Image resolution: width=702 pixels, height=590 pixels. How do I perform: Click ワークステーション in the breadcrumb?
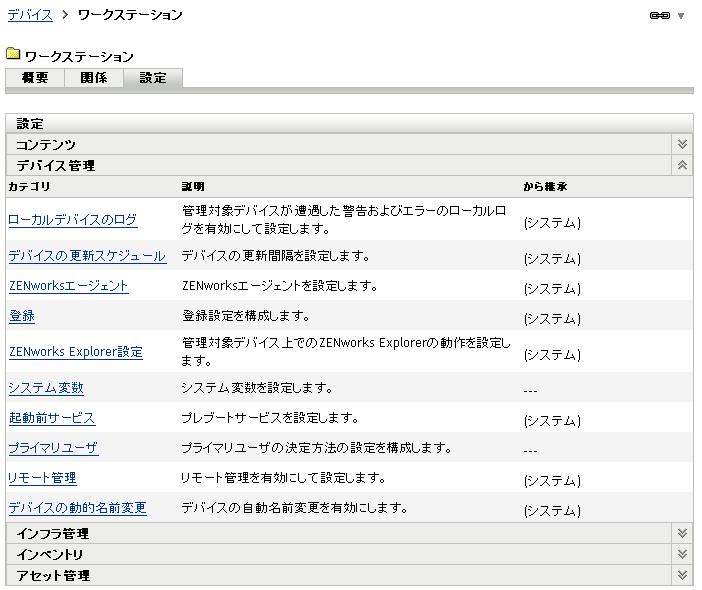pyautogui.click(x=130, y=15)
